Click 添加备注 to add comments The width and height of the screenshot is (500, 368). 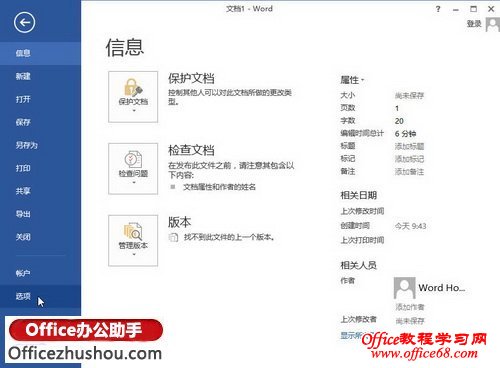tap(409, 172)
